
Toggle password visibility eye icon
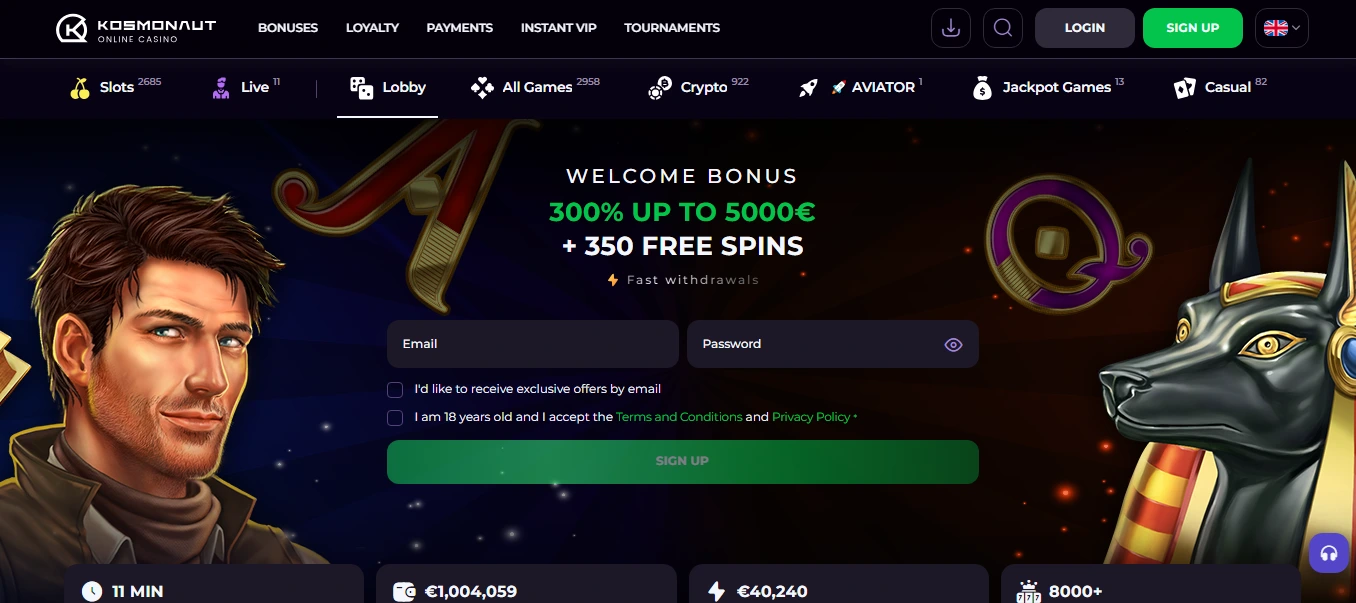953,345
